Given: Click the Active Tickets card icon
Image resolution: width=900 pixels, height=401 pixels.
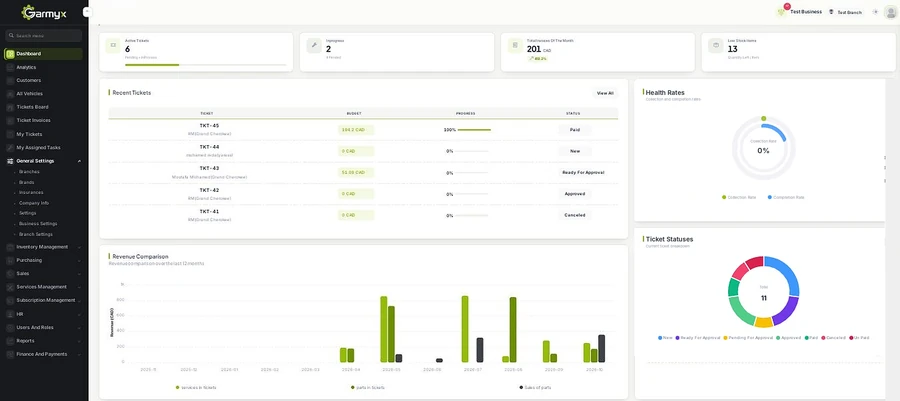Looking at the screenshot, I should point(113,46).
